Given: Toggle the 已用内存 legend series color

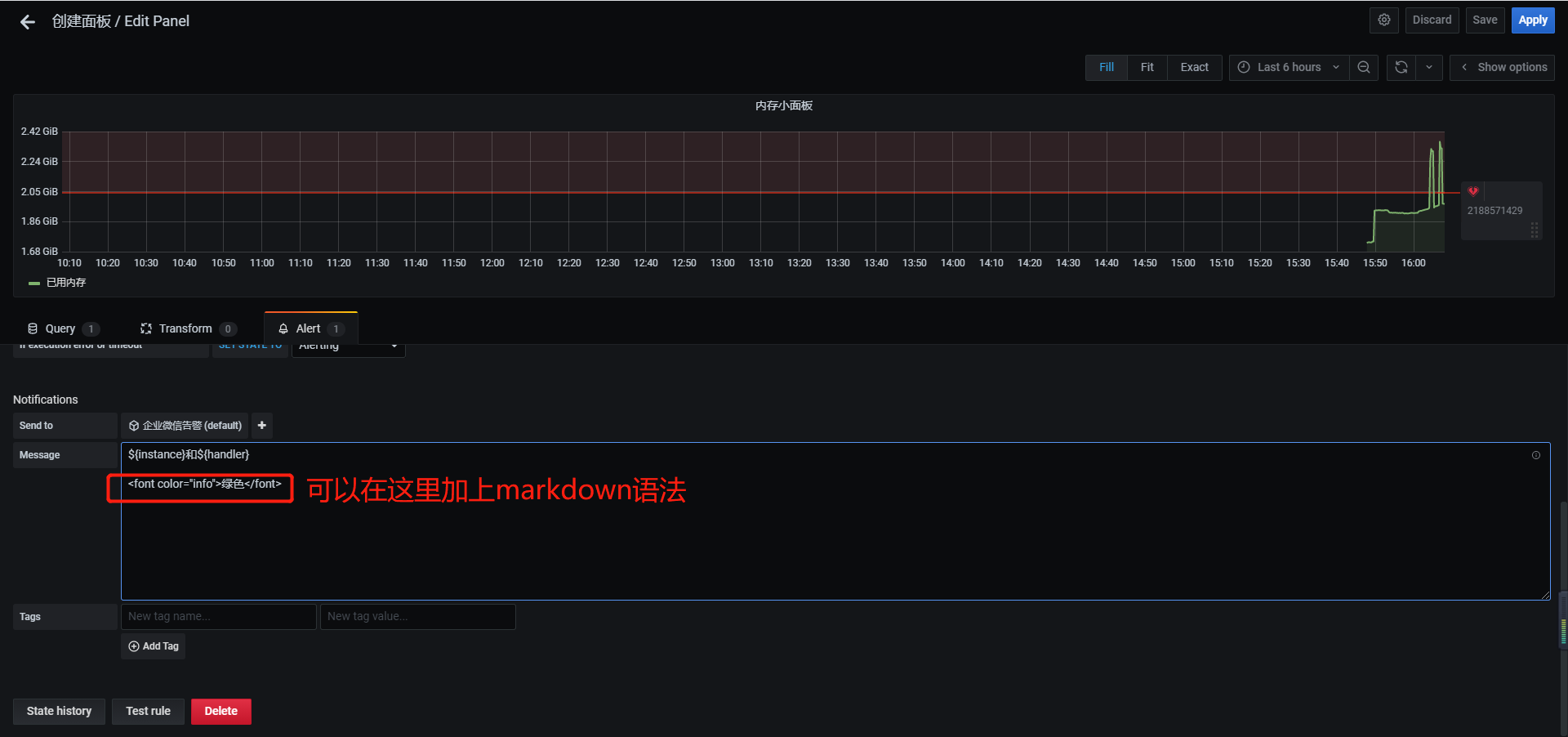Looking at the screenshot, I should pyautogui.click(x=34, y=283).
